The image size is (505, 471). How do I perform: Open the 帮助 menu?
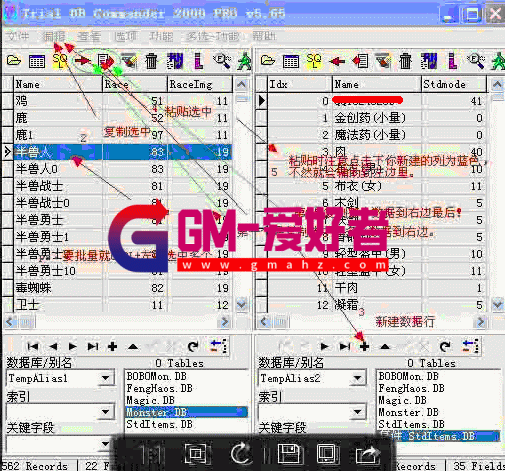point(264,36)
